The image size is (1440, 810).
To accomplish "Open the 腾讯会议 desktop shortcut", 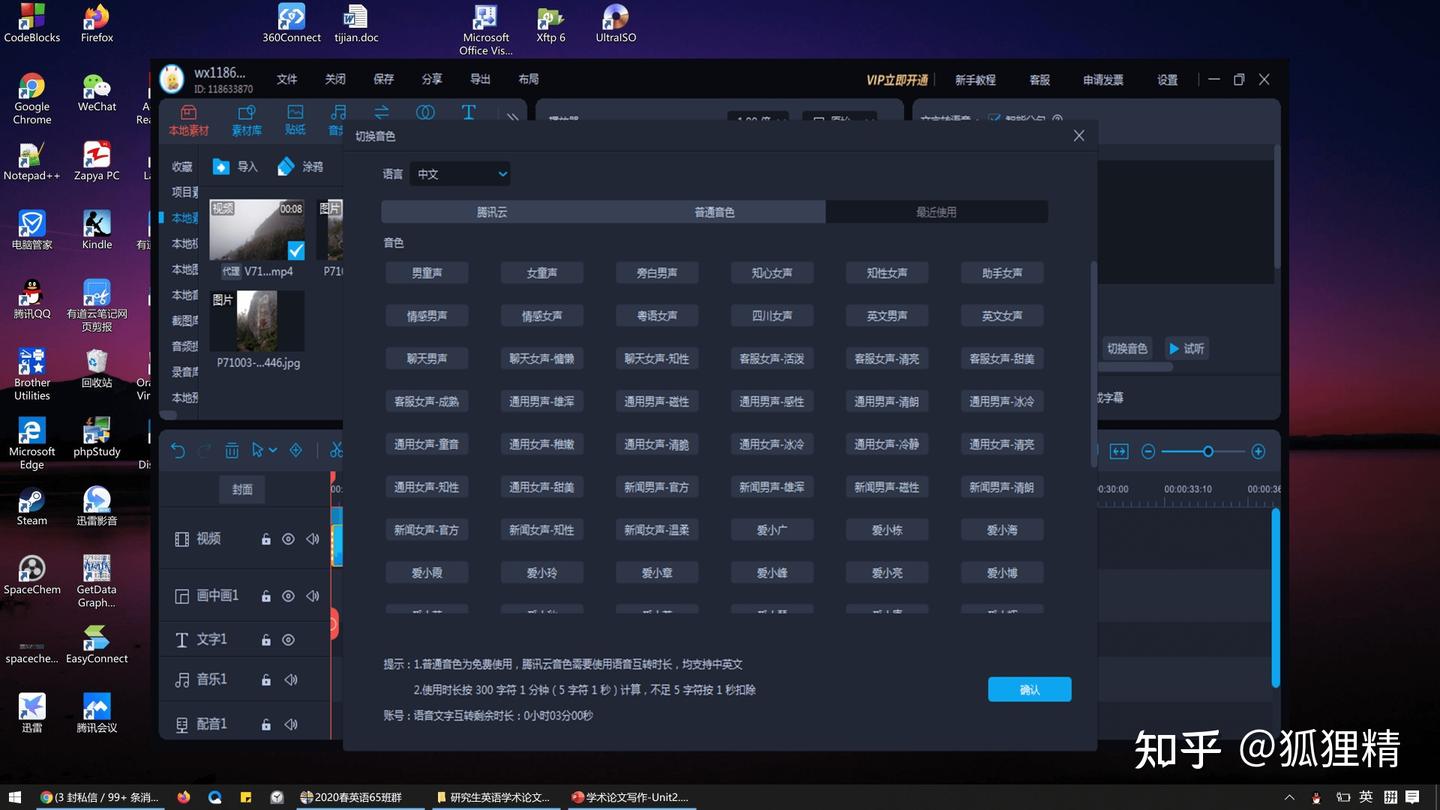I will tap(97, 713).
